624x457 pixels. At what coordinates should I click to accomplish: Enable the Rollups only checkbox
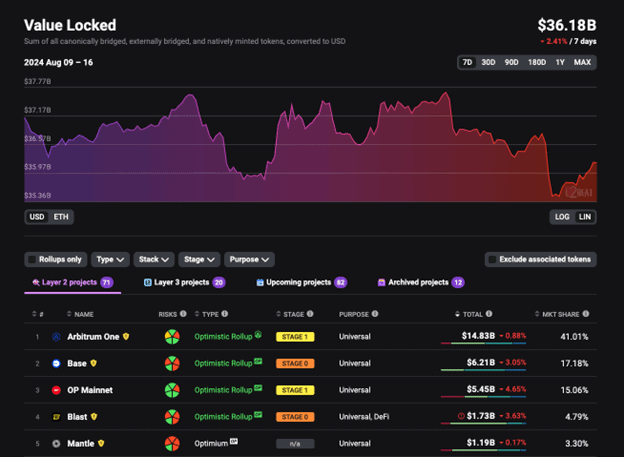[x=33, y=260]
